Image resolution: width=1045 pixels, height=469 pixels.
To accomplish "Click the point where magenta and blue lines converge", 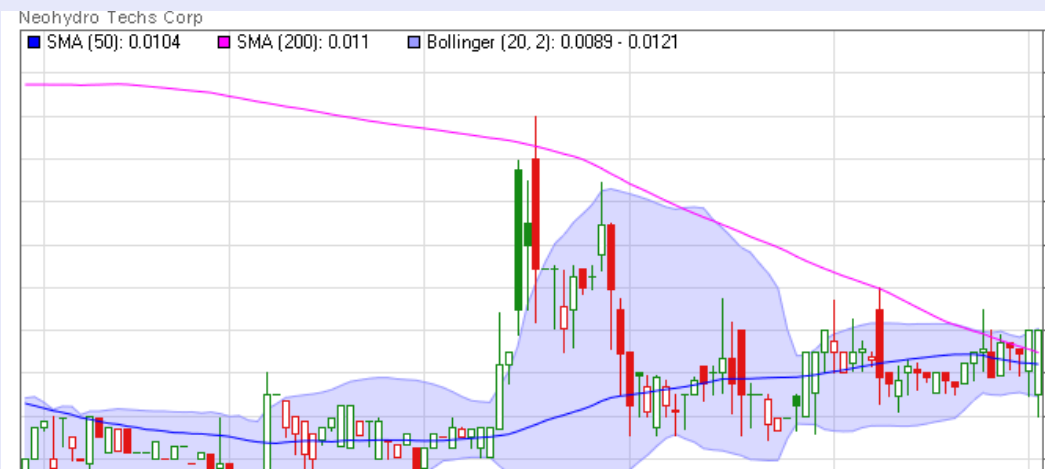I will pos(1032,355).
